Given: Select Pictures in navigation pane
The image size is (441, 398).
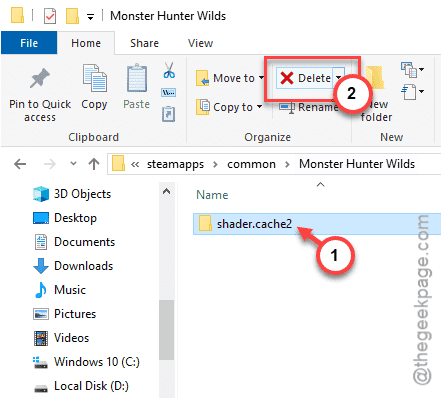Looking at the screenshot, I should tap(64, 314).
